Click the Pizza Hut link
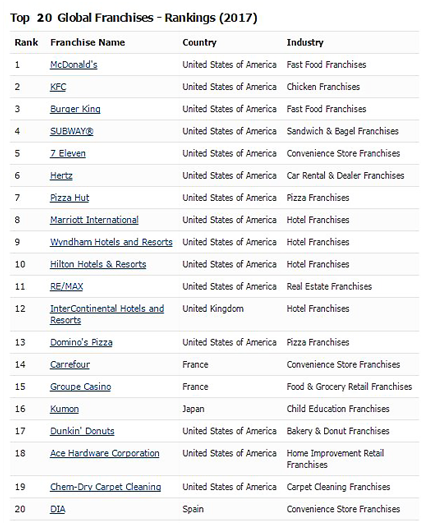 tap(69, 198)
